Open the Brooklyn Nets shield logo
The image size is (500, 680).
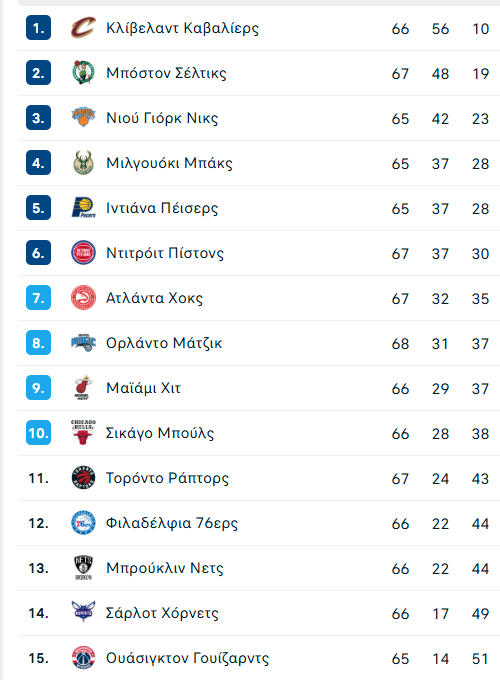[x=83, y=568]
